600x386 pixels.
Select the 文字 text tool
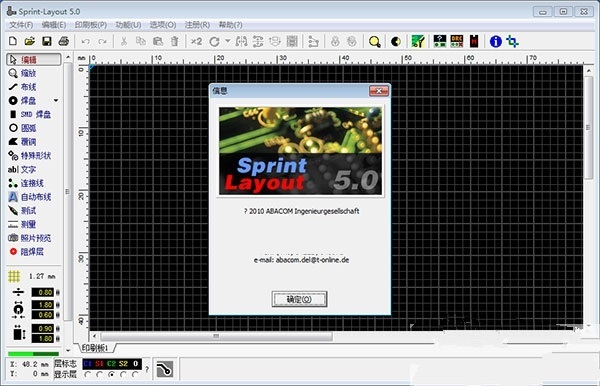pyautogui.click(x=22, y=169)
